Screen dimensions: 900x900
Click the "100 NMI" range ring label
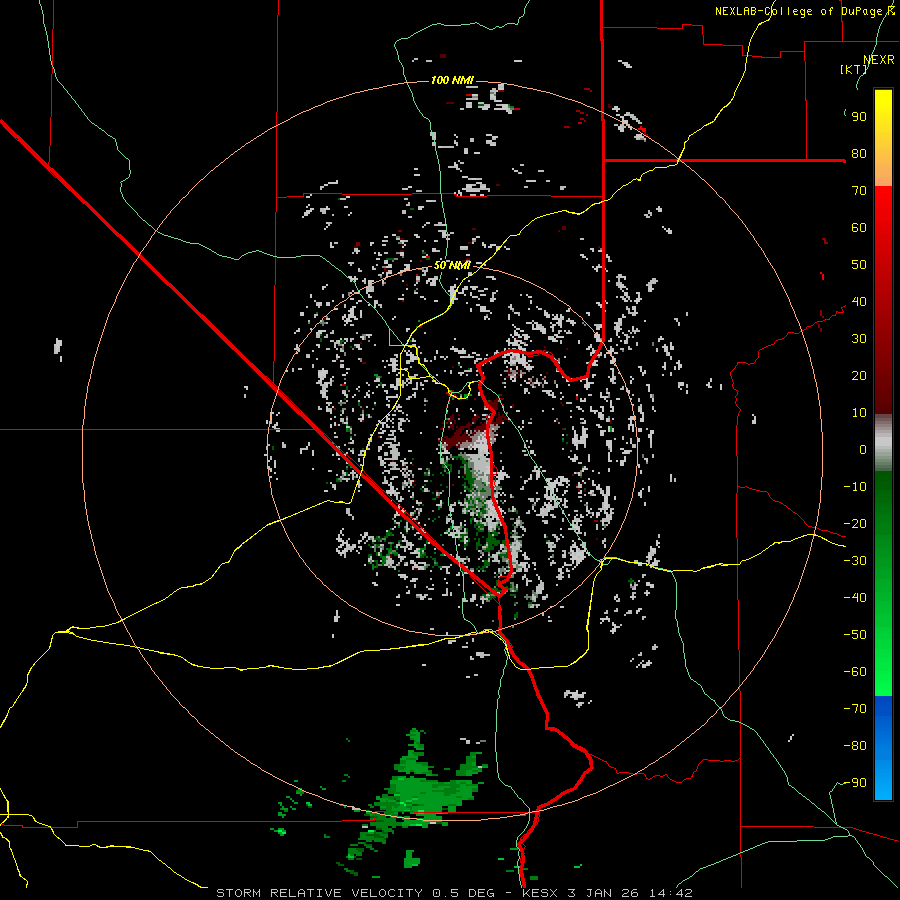[452, 80]
